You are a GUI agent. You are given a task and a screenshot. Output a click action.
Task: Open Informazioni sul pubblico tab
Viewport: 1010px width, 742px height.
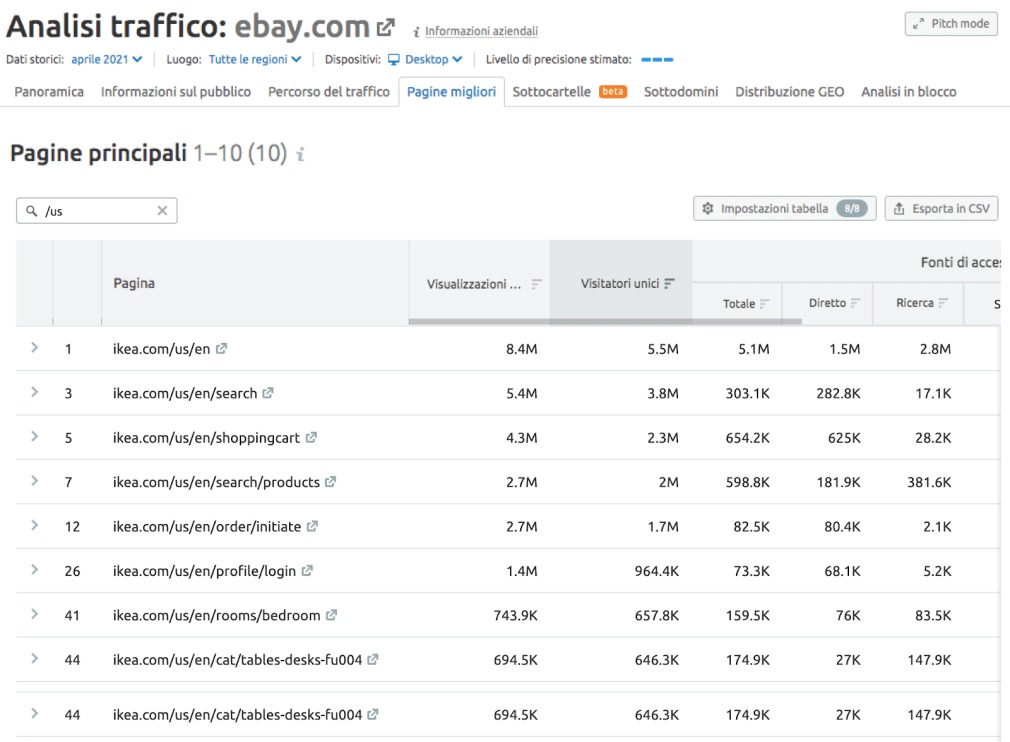[x=176, y=92]
